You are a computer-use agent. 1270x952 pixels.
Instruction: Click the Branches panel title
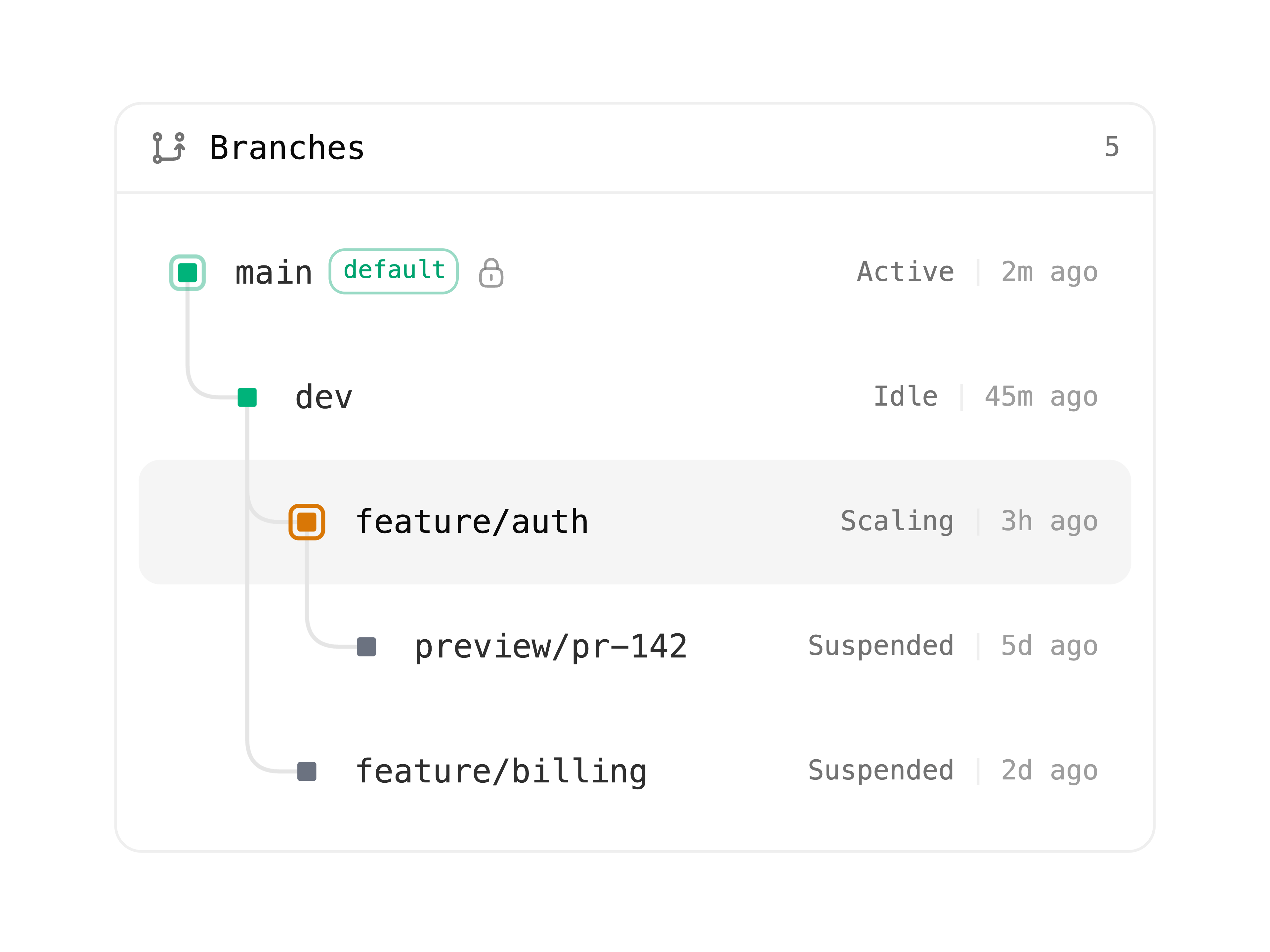pos(286,148)
